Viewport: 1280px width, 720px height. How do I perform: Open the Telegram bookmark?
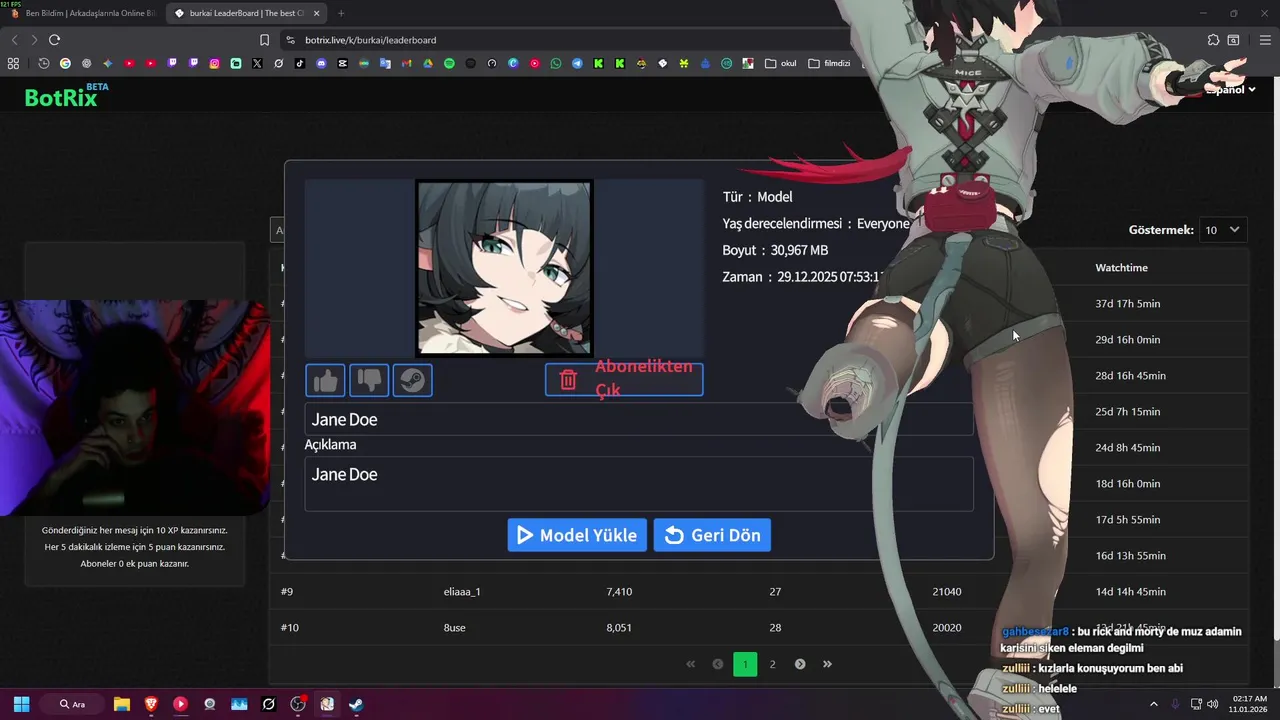pos(577,63)
